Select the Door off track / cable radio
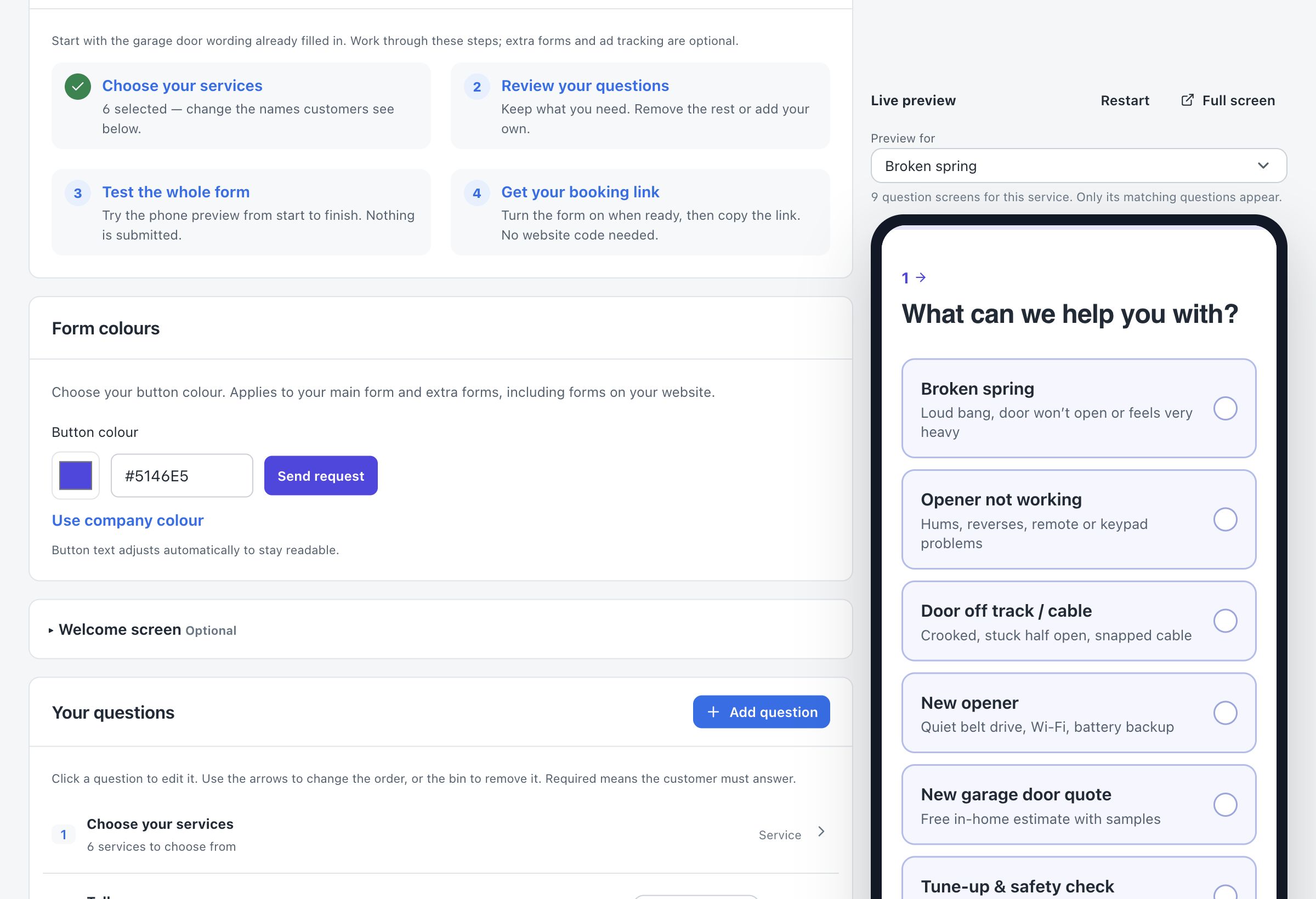Viewport: 1316px width, 899px height. (1225, 621)
